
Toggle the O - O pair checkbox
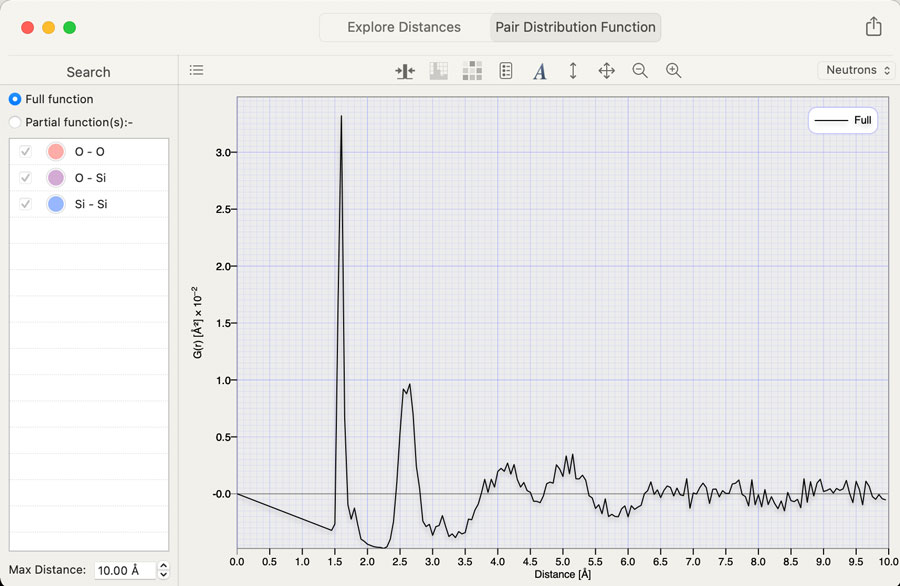point(26,152)
